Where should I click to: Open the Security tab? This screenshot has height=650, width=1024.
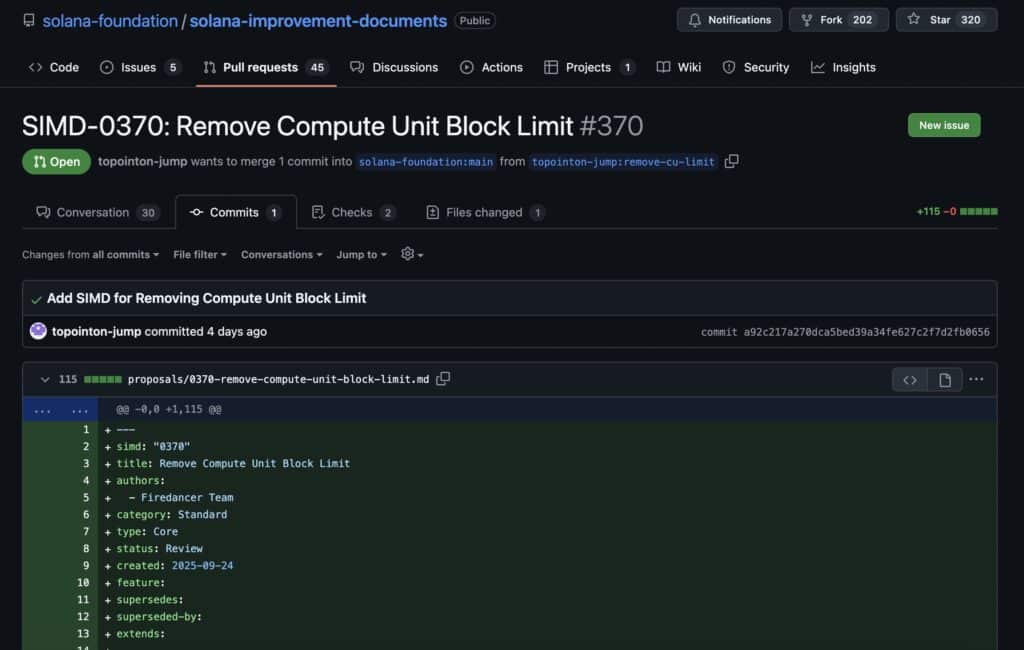(x=756, y=67)
